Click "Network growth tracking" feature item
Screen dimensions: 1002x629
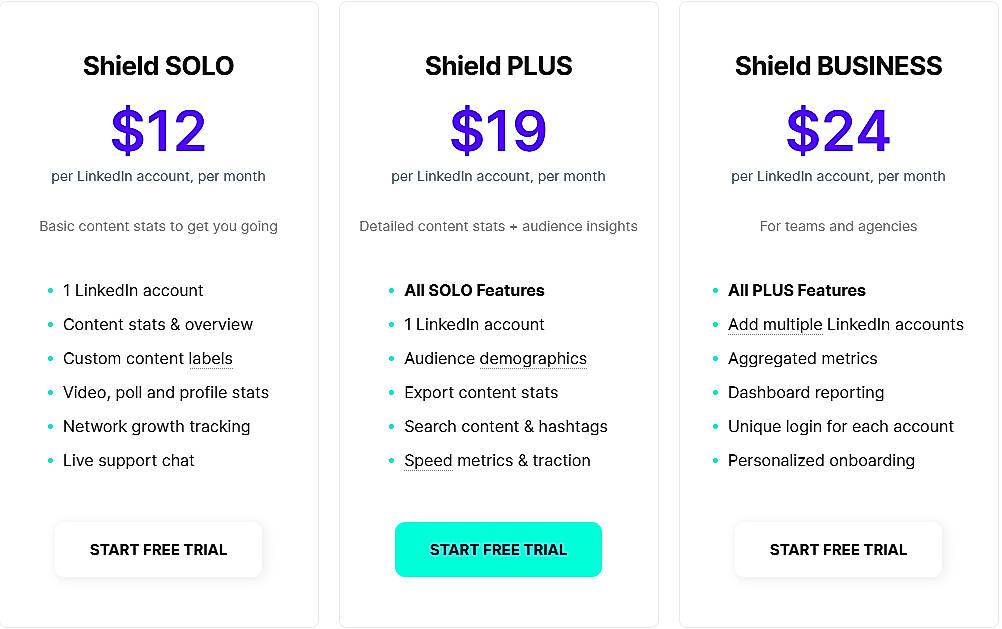point(156,426)
